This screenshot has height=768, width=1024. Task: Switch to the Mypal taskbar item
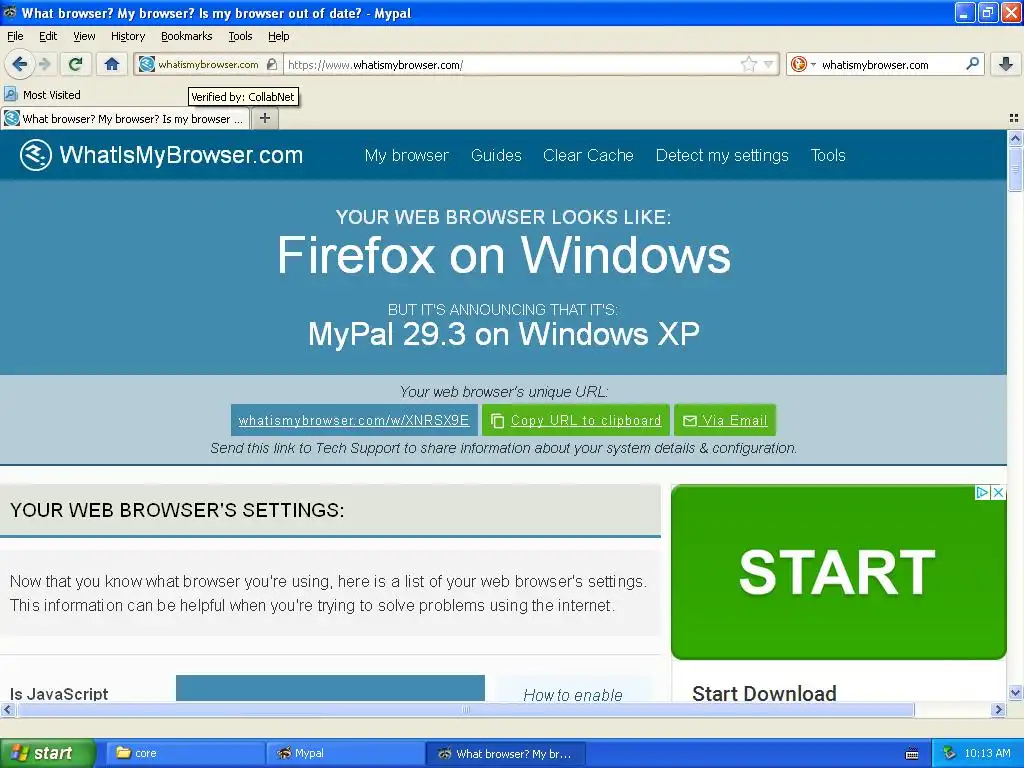tap(346, 753)
